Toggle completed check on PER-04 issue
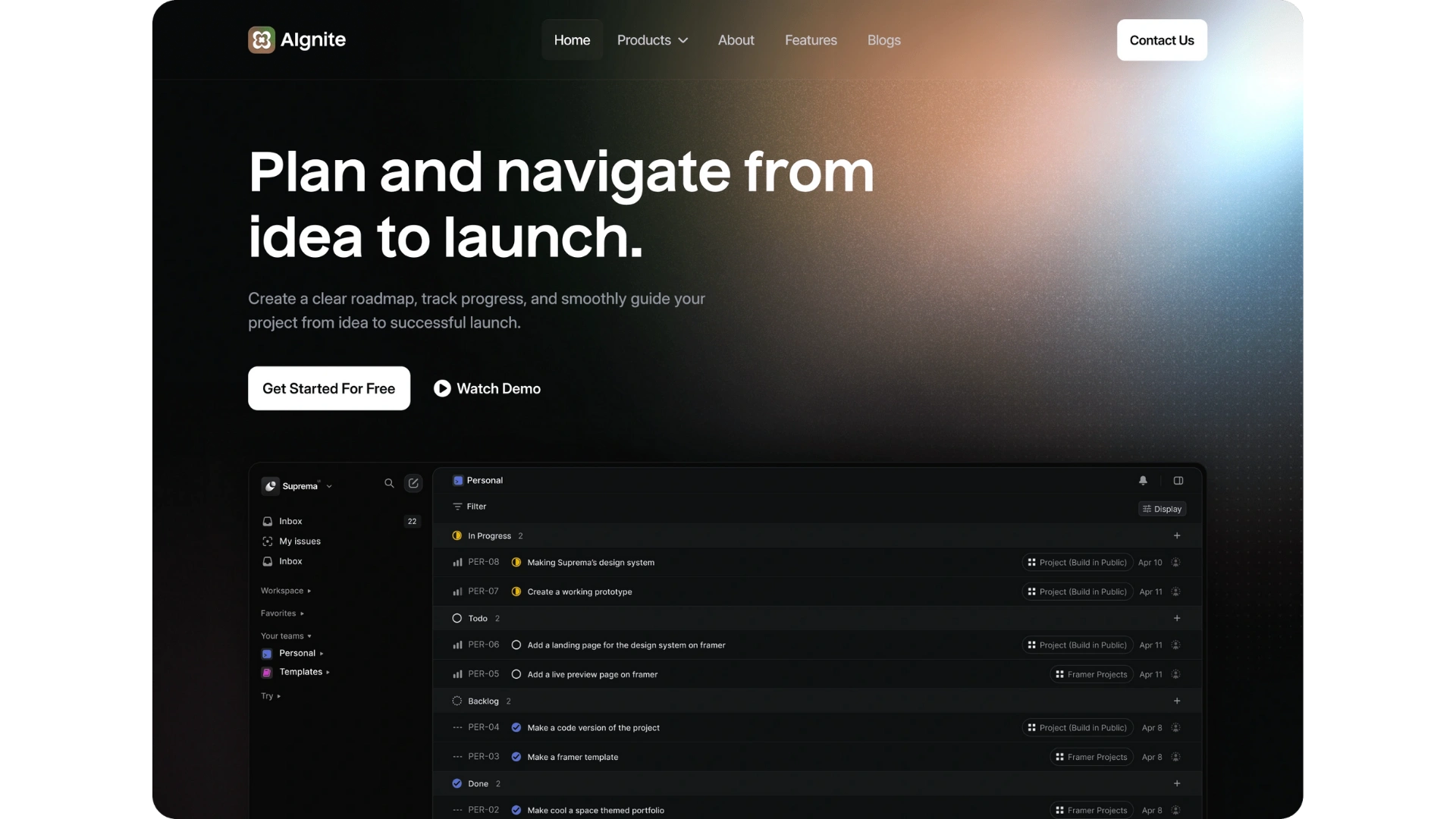Screen dimensions: 1456x819 tap(516, 728)
